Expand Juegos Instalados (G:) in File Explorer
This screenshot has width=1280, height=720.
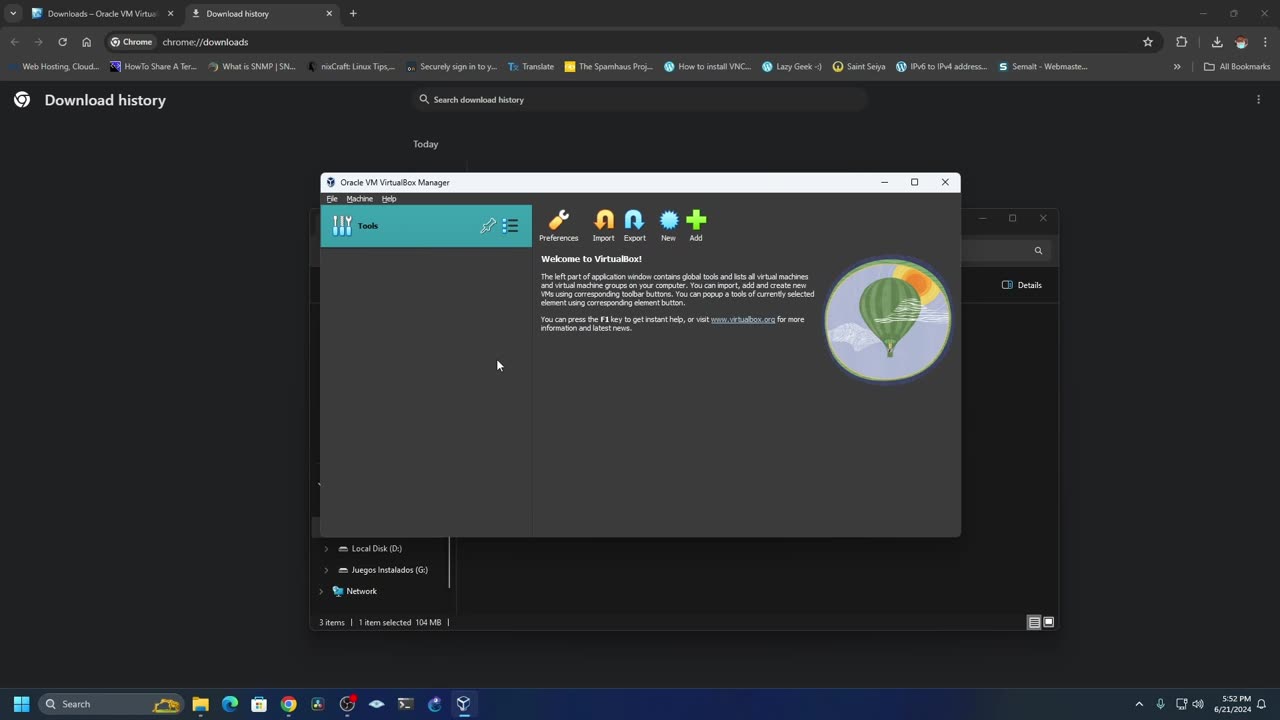tap(326, 570)
